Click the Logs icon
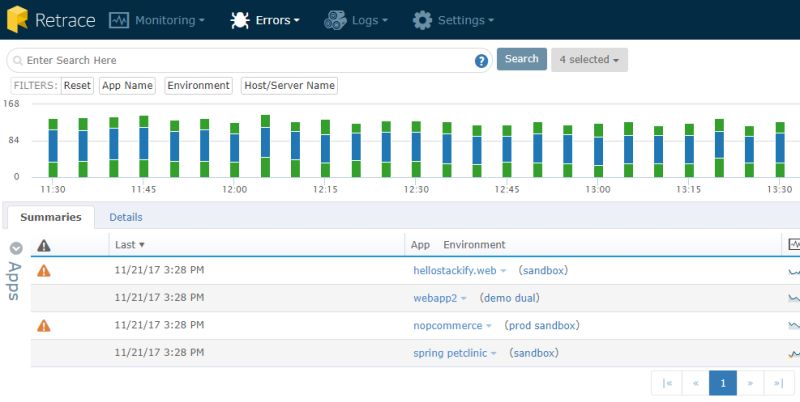This screenshot has width=800, height=402. [x=335, y=20]
